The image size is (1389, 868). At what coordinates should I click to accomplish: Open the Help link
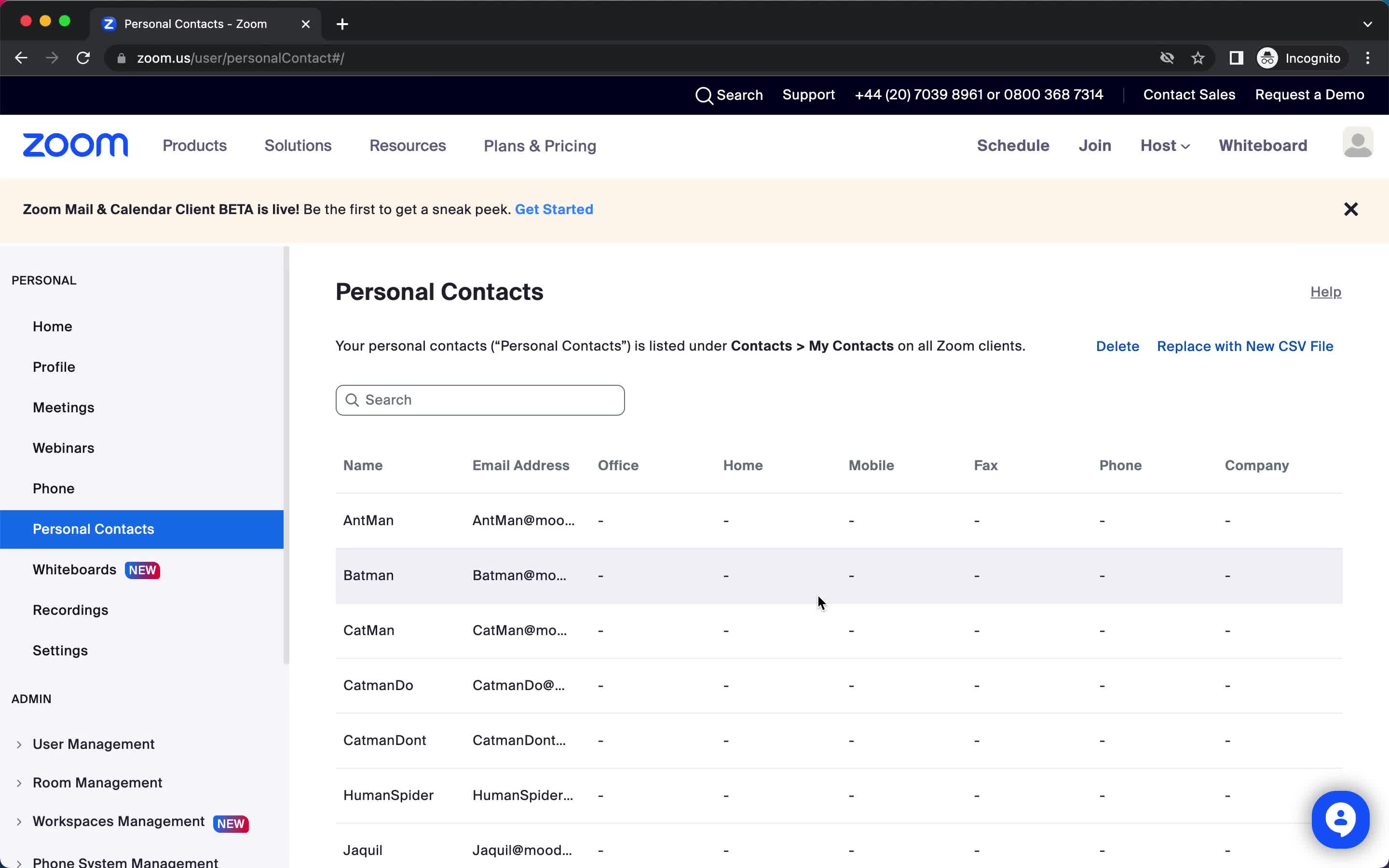point(1325,292)
